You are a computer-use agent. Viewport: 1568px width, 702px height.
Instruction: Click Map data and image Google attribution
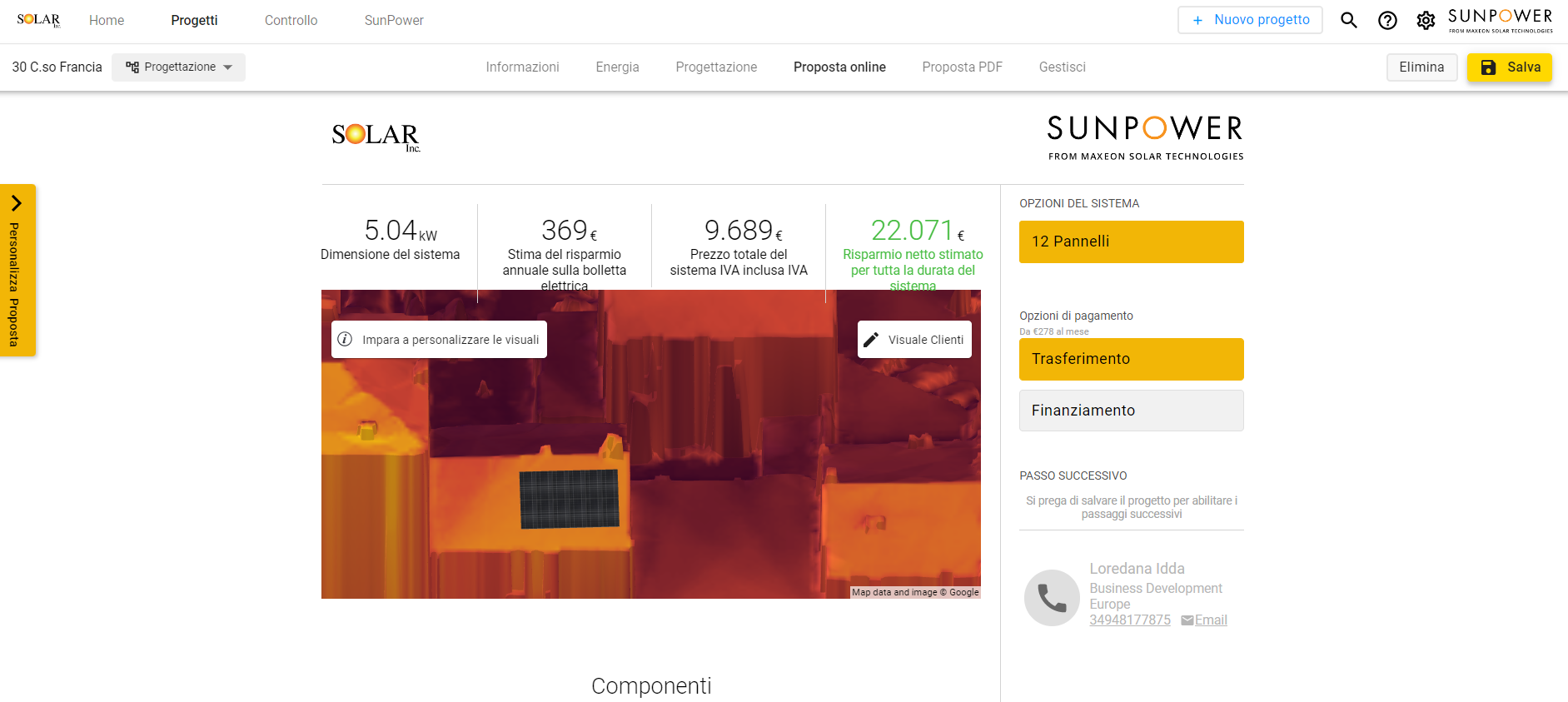click(915, 592)
